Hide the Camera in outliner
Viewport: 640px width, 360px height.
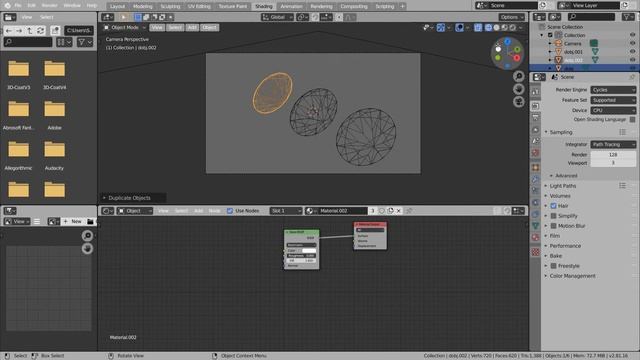tap(632, 43)
